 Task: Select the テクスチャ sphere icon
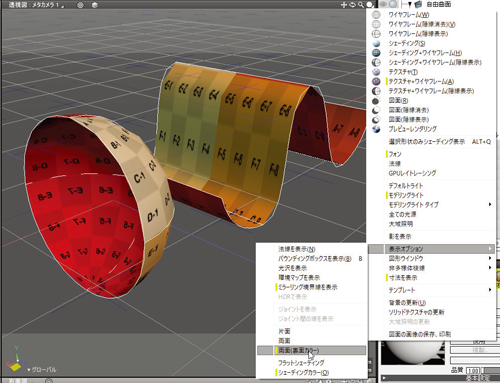(376, 72)
